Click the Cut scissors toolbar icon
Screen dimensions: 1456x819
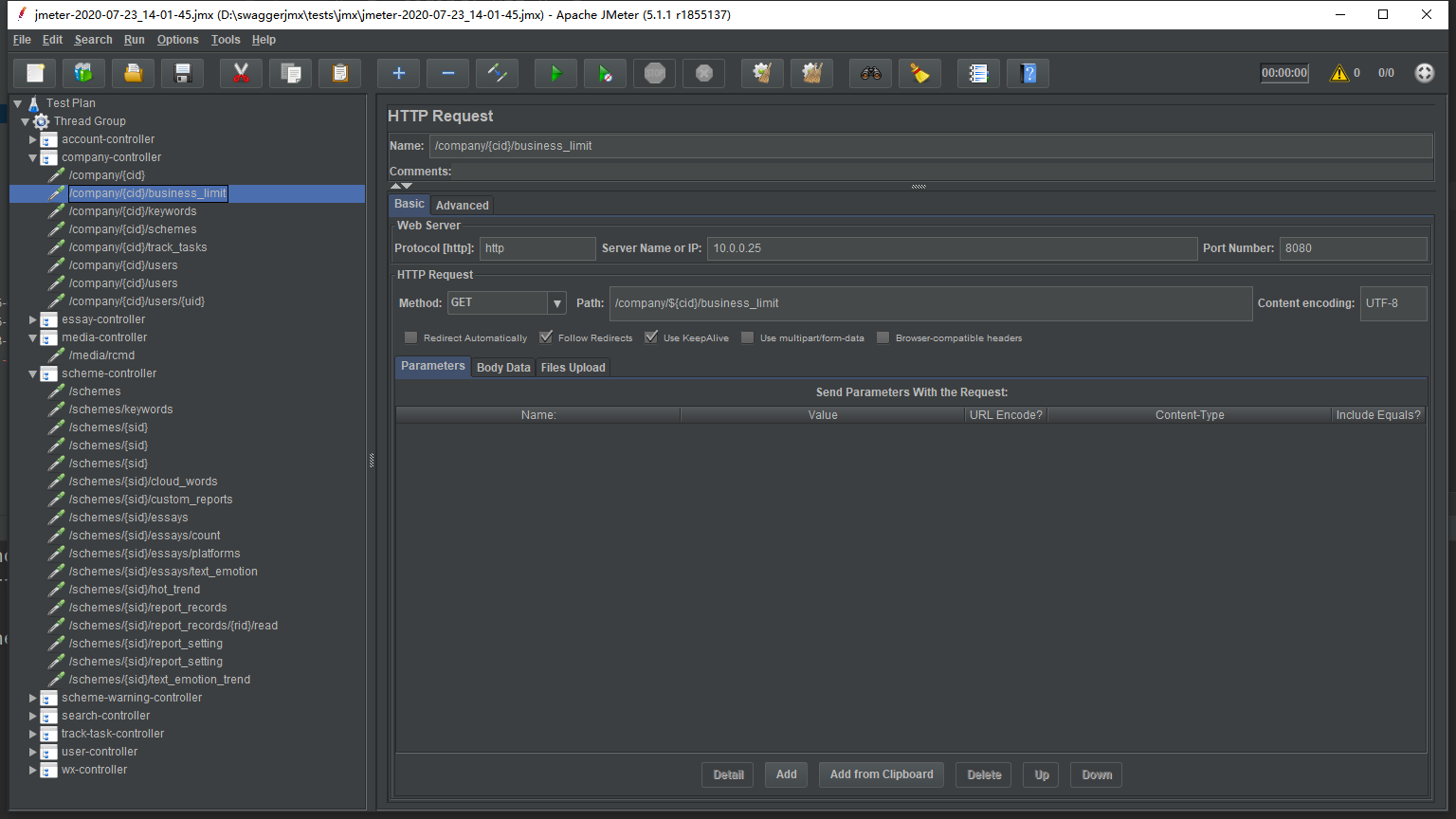click(x=241, y=73)
